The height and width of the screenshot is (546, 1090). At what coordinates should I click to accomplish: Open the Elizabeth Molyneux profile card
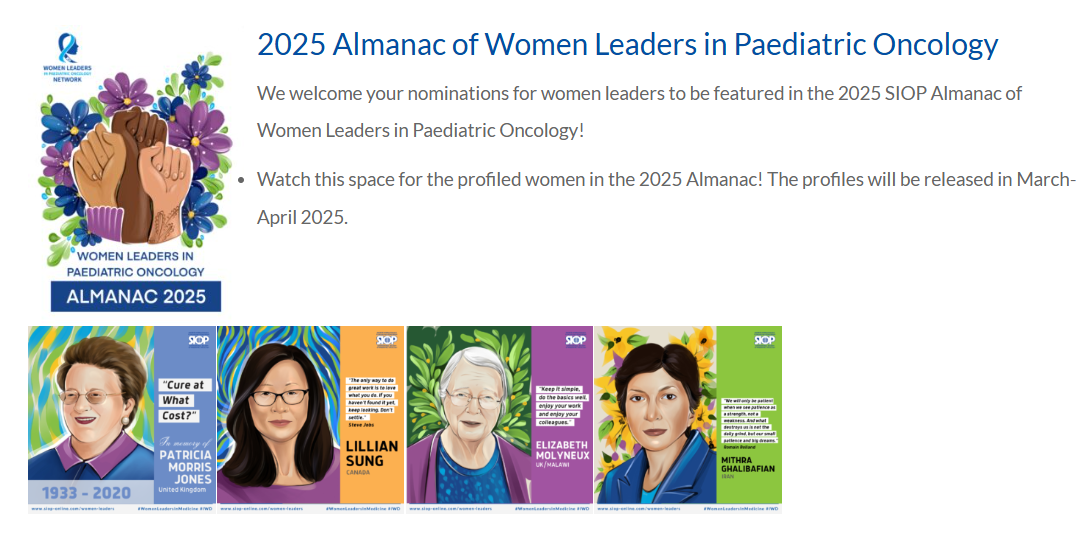pyautogui.click(x=499, y=418)
